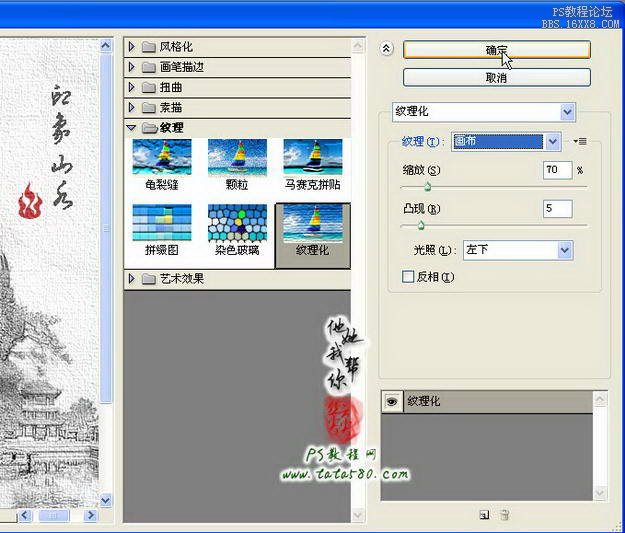Click preview pane scroll down arrow

coord(106,500)
